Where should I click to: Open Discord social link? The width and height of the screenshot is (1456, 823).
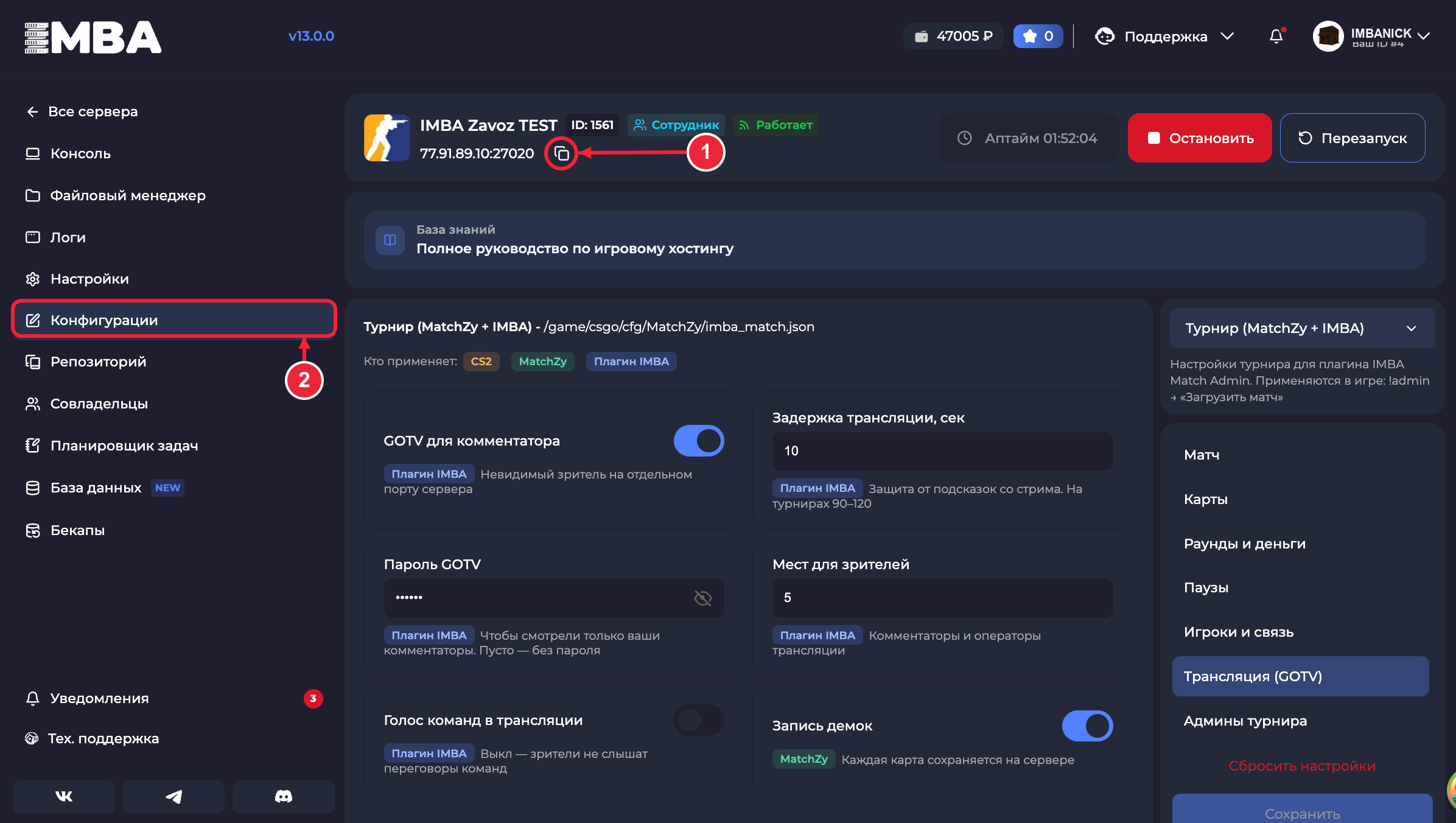tap(284, 796)
